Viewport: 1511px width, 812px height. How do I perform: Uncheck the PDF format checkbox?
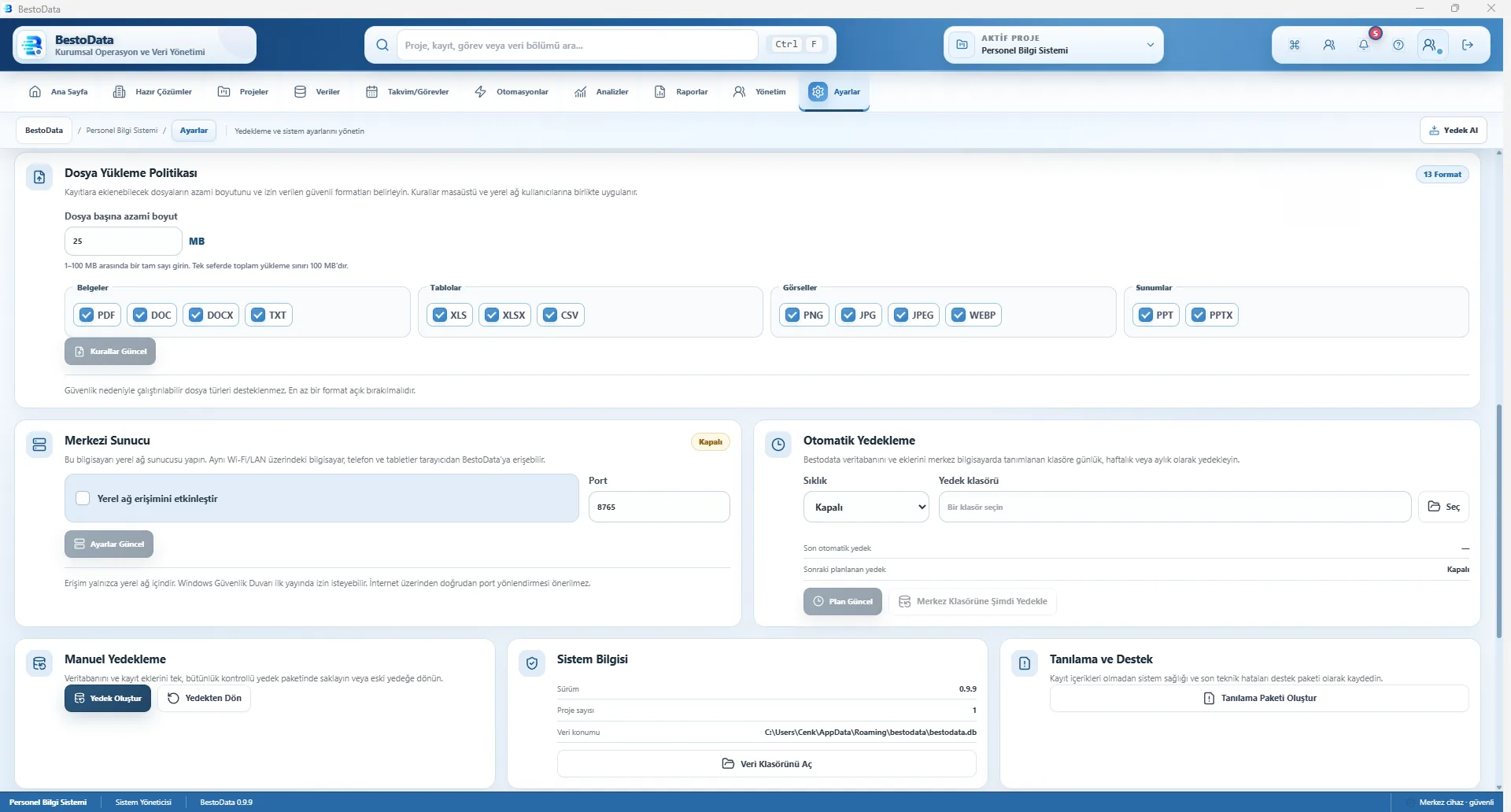click(x=87, y=315)
